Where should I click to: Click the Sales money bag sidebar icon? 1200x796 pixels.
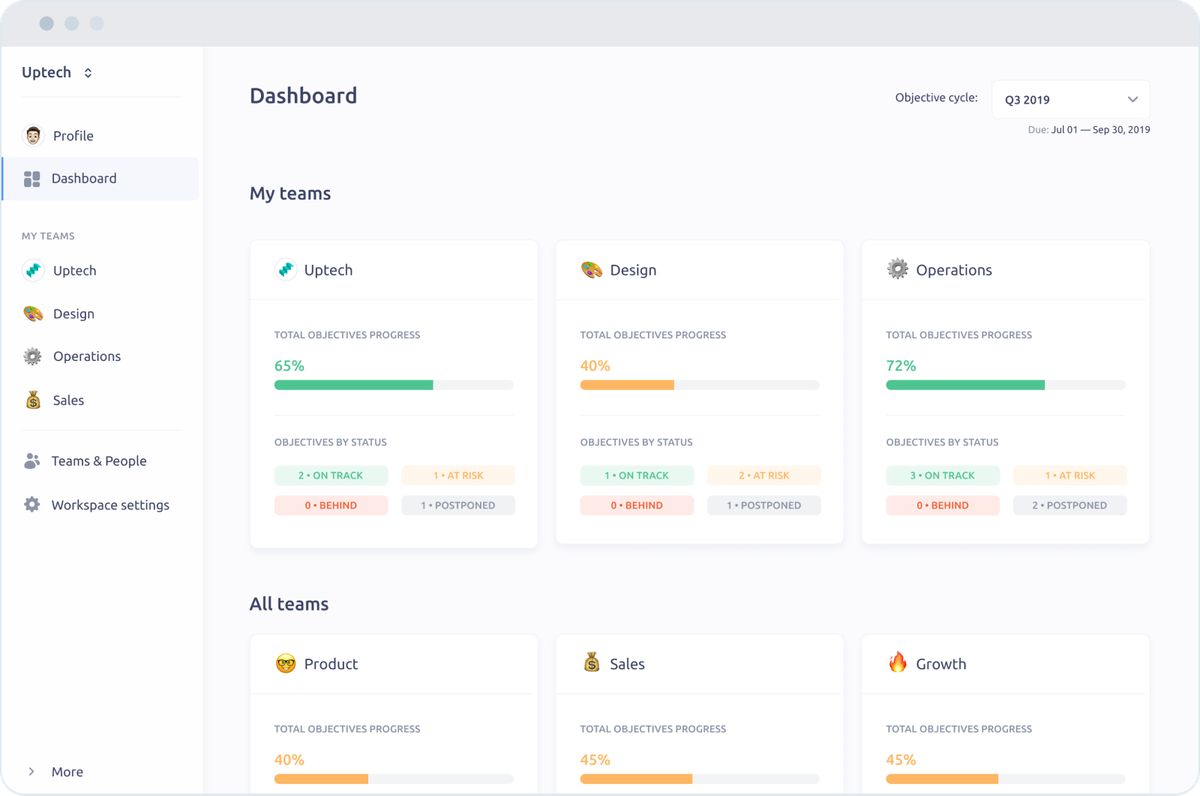tap(33, 400)
